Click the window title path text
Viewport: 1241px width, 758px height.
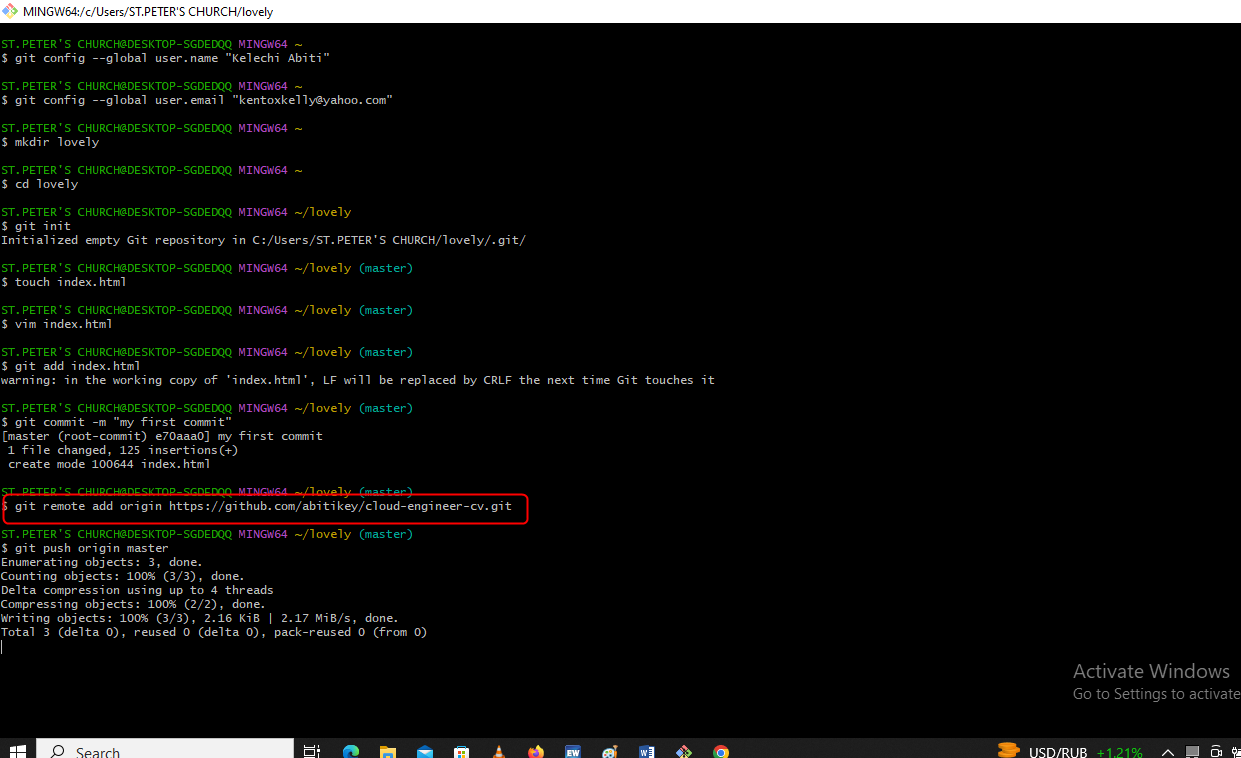(148, 12)
